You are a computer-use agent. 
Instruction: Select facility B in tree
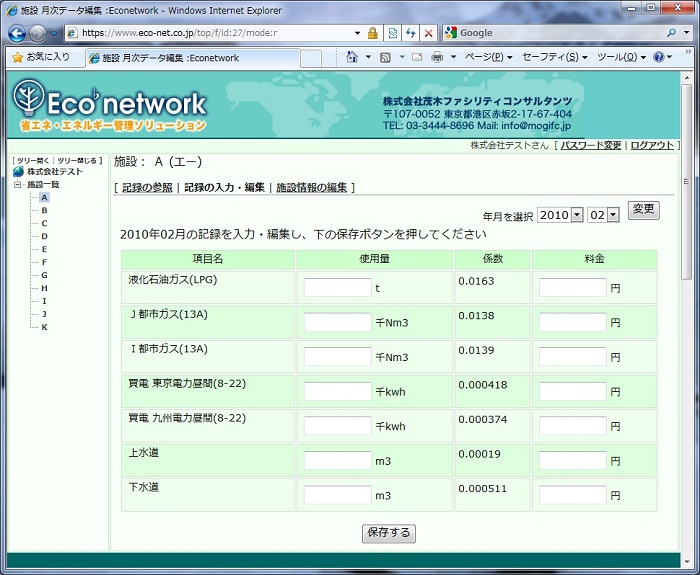coord(44,210)
